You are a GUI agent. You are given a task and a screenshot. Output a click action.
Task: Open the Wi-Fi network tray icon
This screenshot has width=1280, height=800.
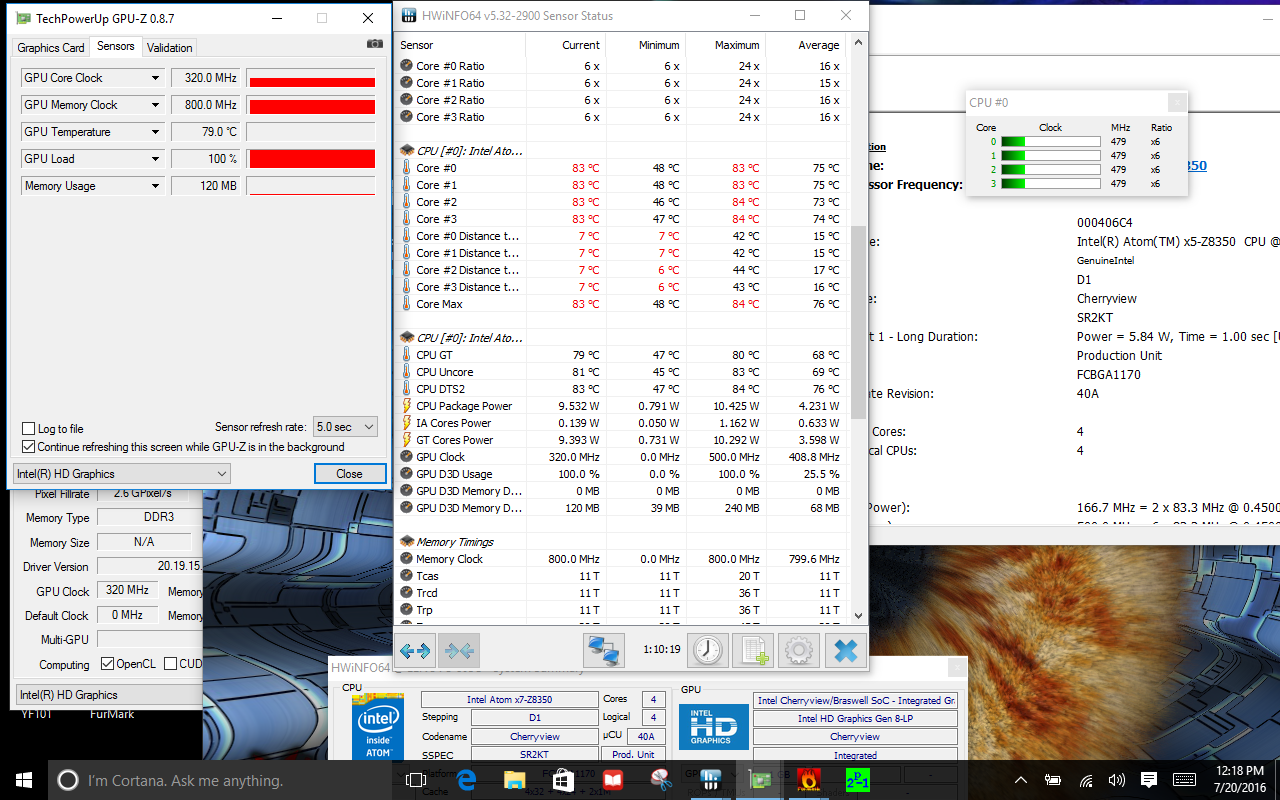(1086, 780)
